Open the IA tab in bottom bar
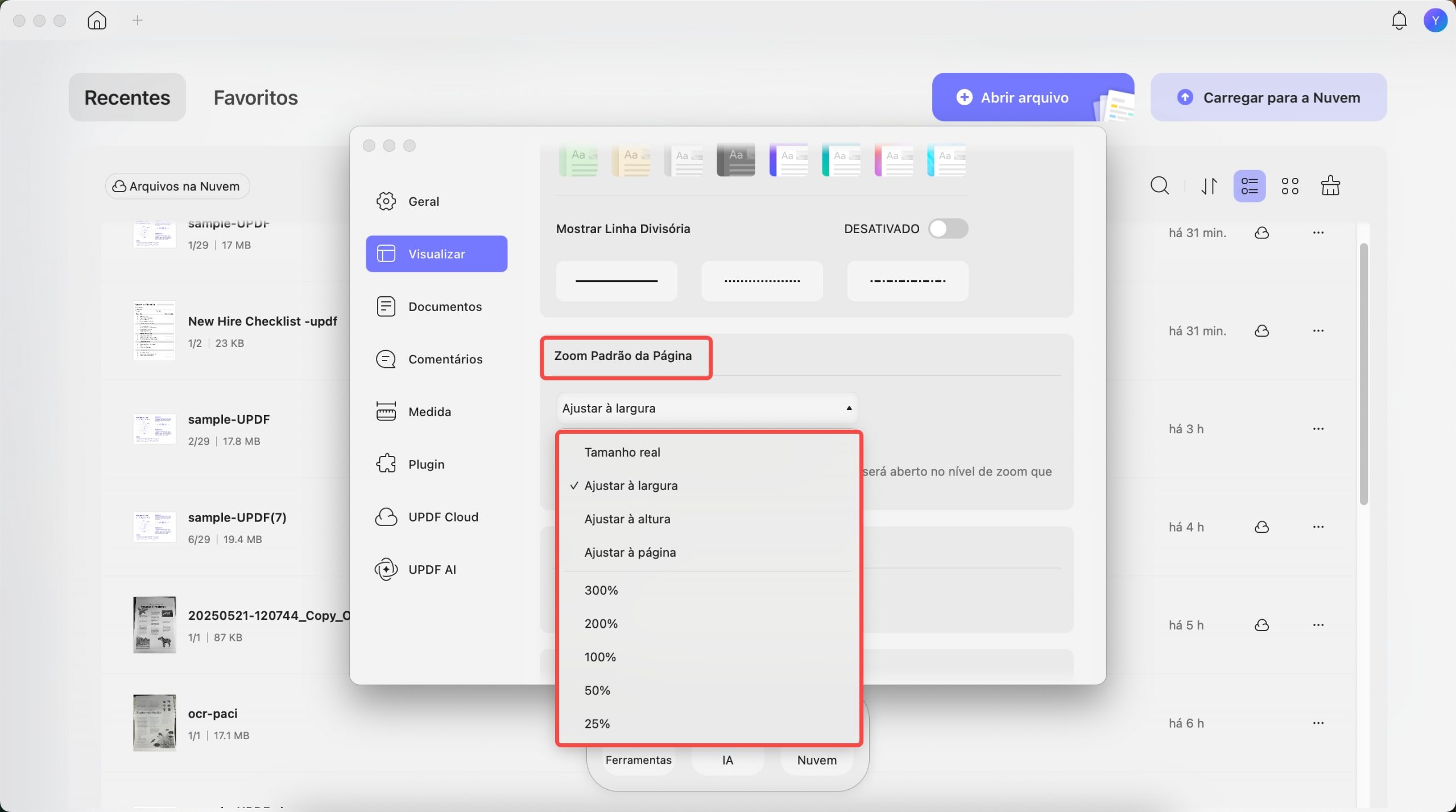Screen dimensions: 1456x812 click(727, 760)
